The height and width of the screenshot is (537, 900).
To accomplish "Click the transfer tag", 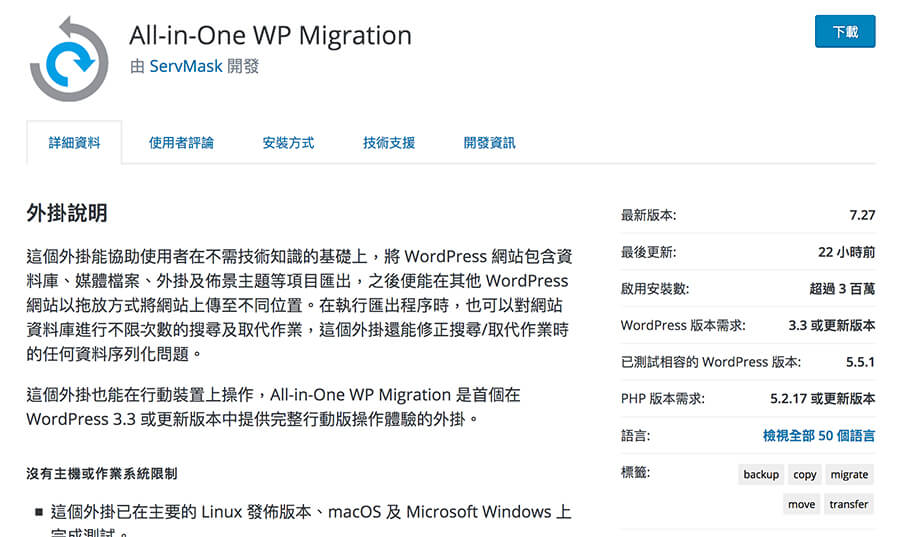I will click(x=848, y=504).
